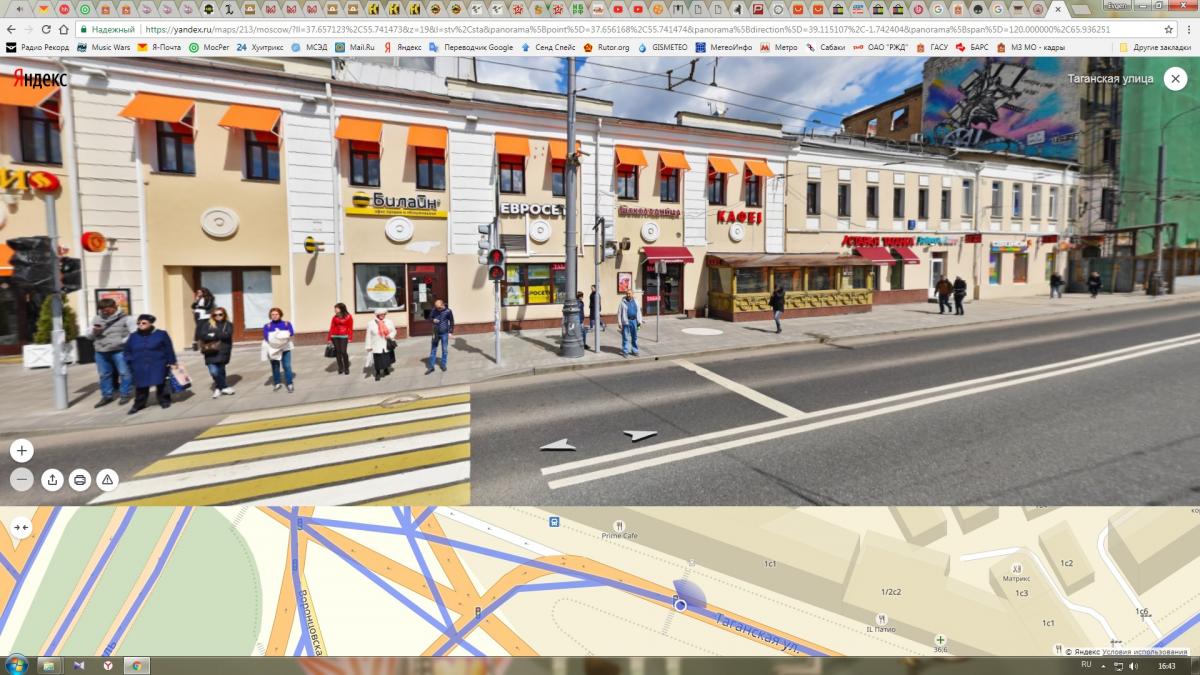Viewport: 1200px width, 675px height.
Task: Change RU input language in tray
Action: pos(1086,665)
